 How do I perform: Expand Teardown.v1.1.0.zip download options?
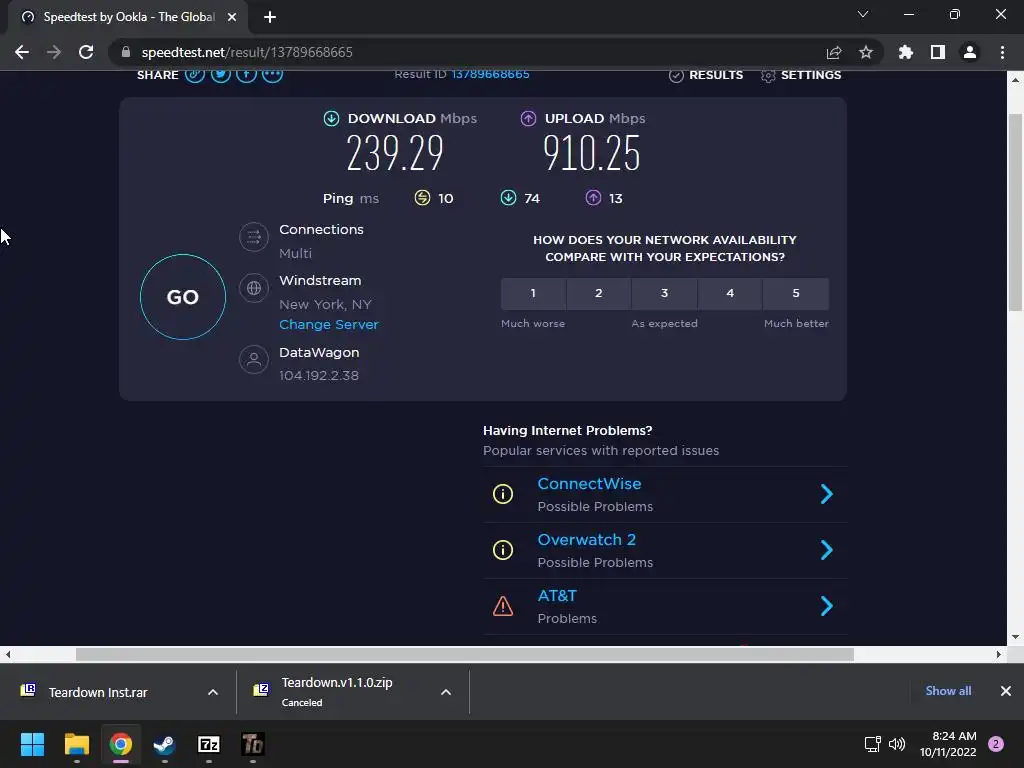(x=446, y=692)
